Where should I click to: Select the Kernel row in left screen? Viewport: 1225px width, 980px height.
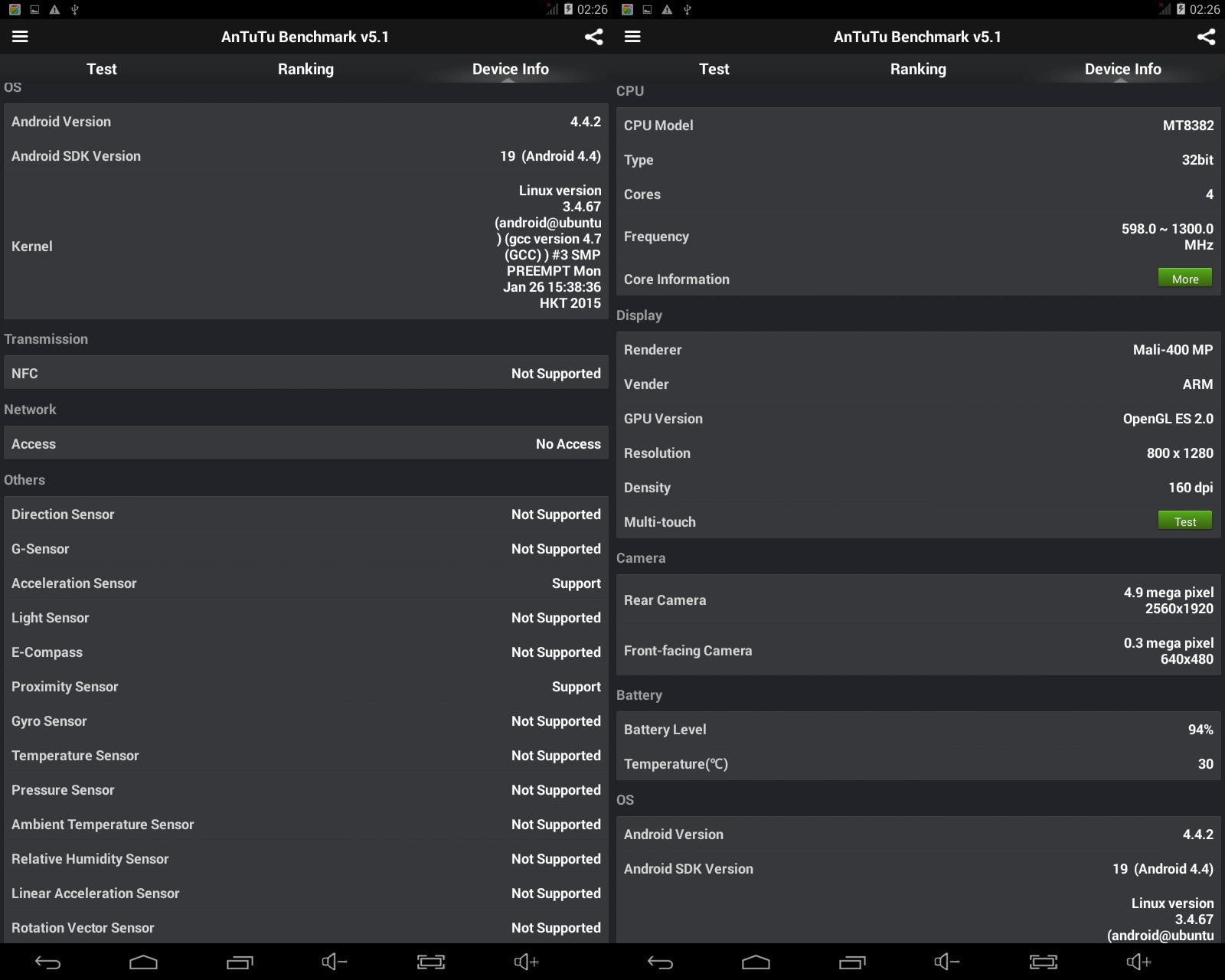click(x=305, y=246)
